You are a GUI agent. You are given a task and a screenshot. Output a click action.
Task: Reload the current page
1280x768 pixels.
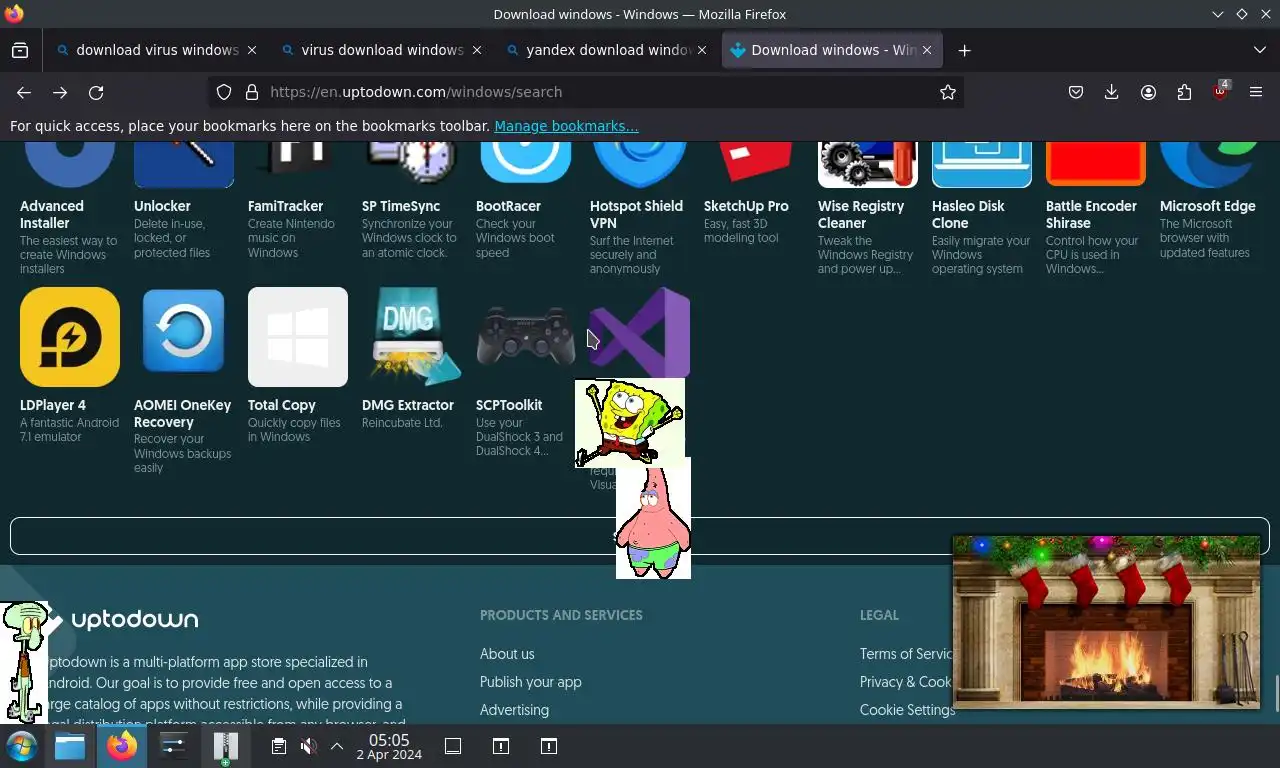(96, 92)
